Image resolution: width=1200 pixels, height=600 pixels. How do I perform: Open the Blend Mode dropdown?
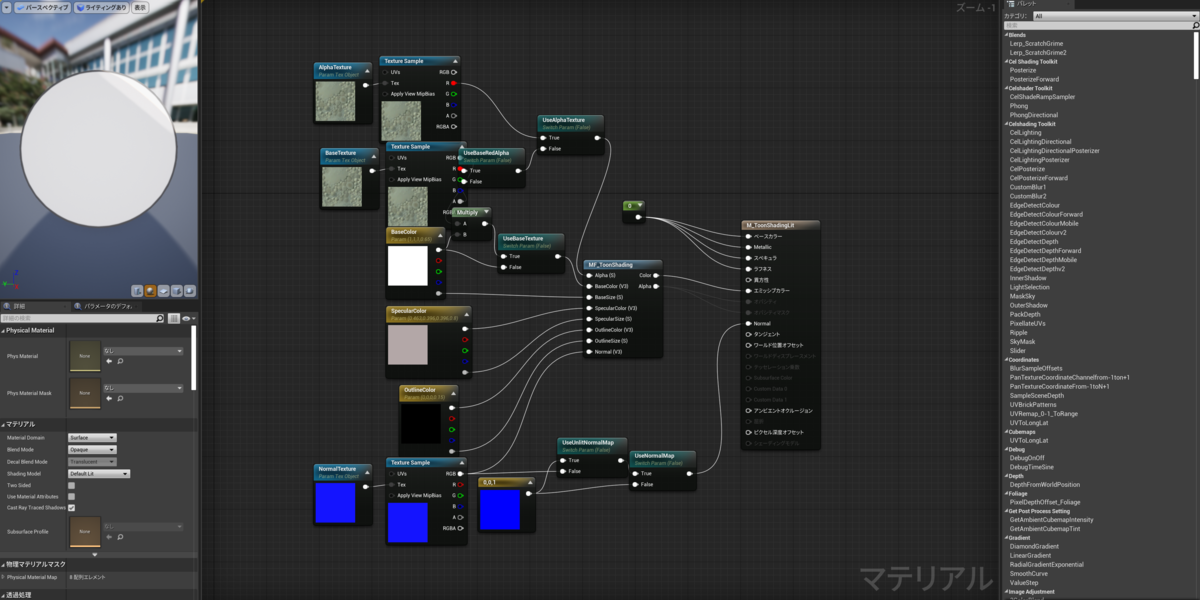tap(91, 450)
